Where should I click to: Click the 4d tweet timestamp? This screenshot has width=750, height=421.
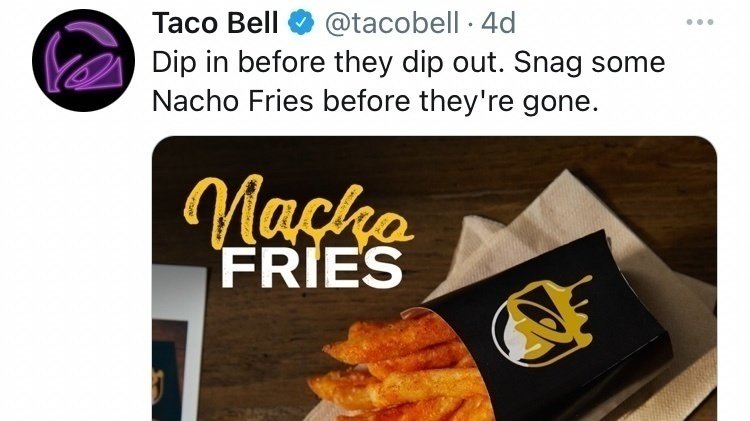coord(498,23)
